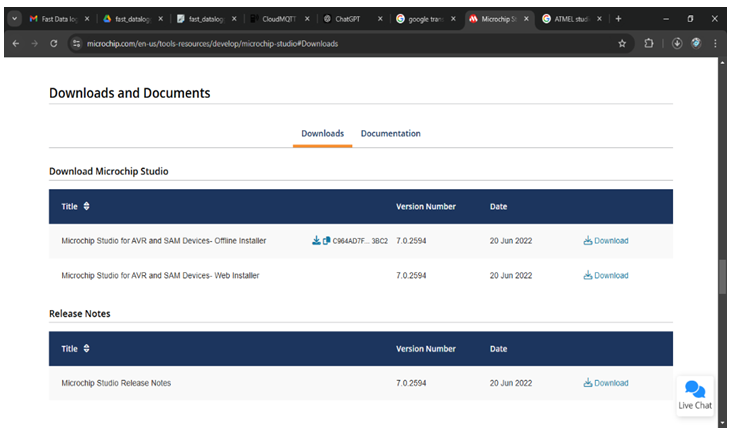
Task: Switch to the ChatGPT browser tab
Action: pyautogui.click(x=348, y=18)
